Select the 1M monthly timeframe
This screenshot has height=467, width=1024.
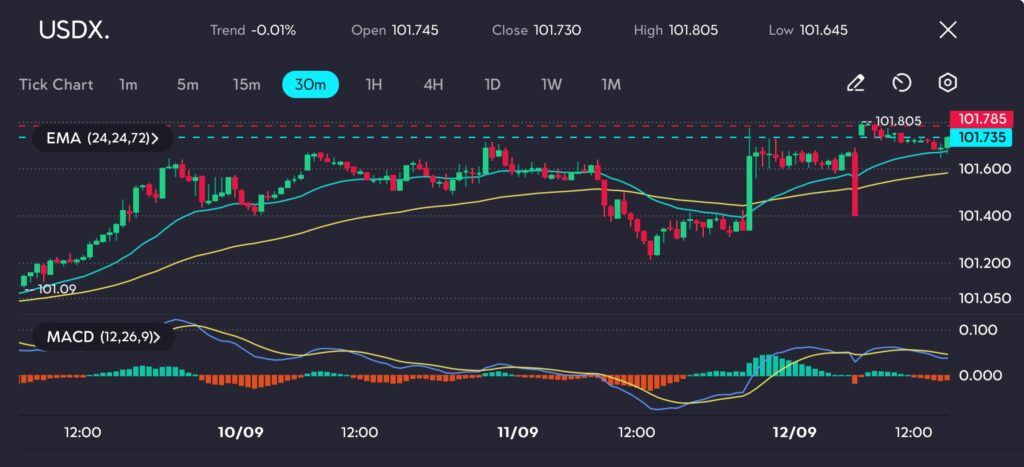coord(610,84)
